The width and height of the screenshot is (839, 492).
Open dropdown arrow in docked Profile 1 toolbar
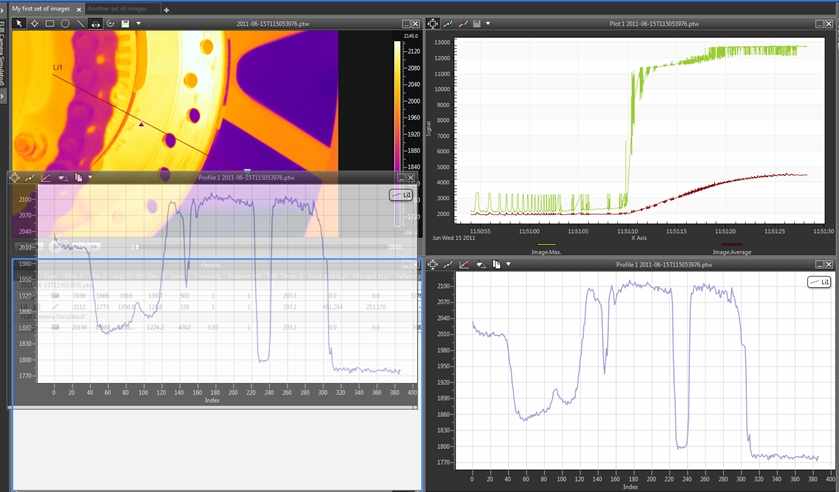(508, 265)
